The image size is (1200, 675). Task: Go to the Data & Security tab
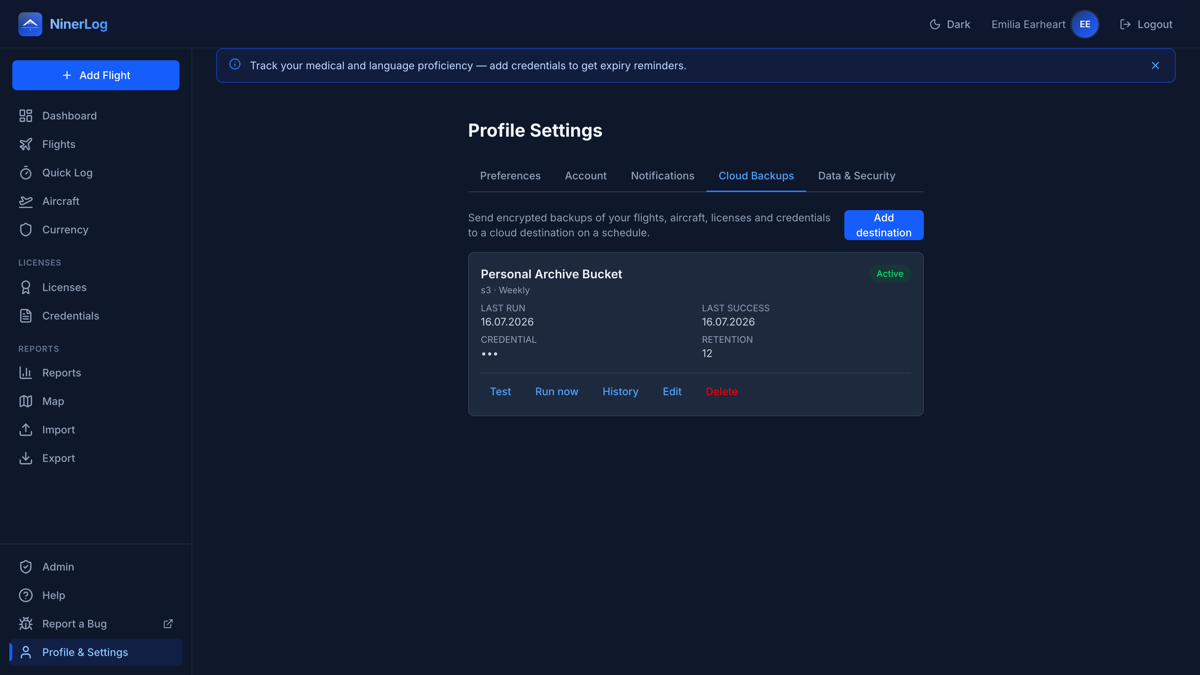(857, 176)
